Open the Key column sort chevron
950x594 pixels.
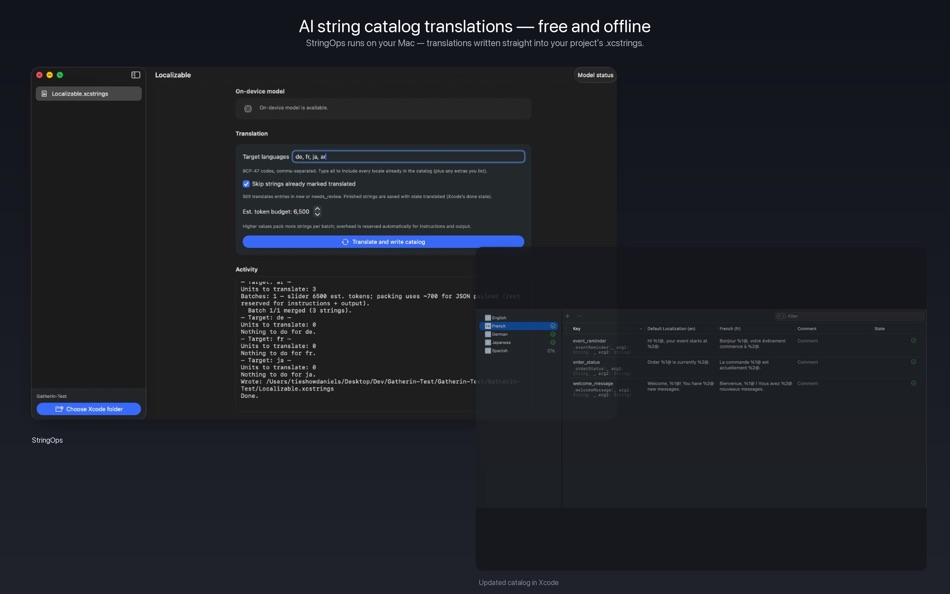640,329
